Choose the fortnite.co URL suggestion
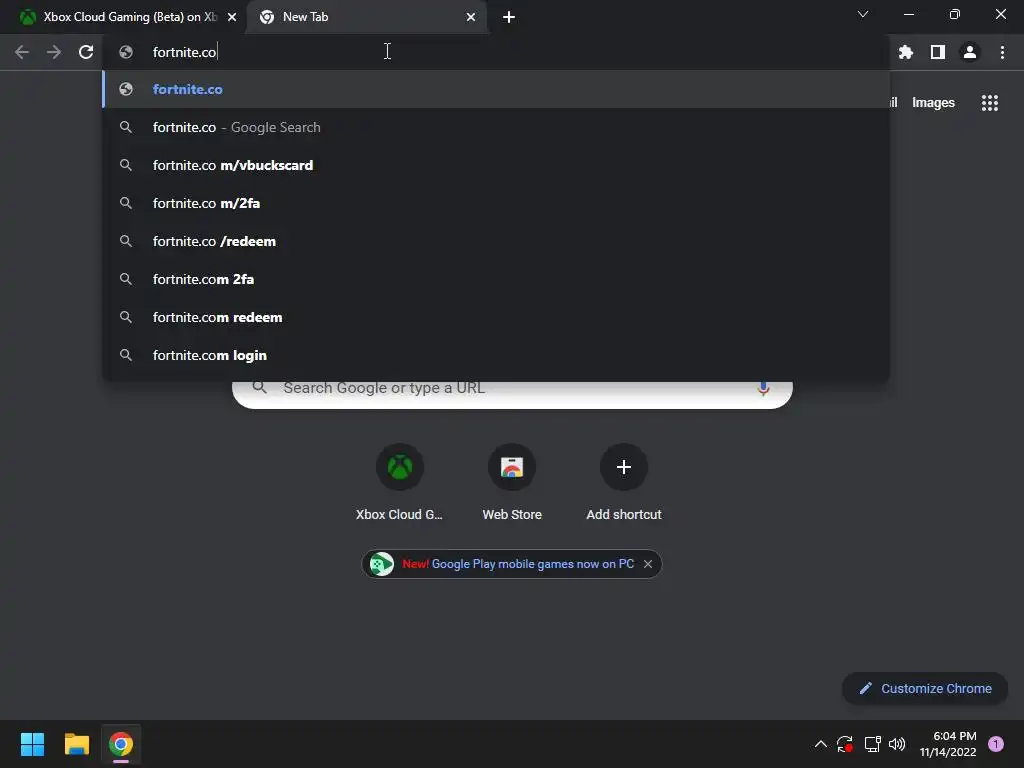 496,89
